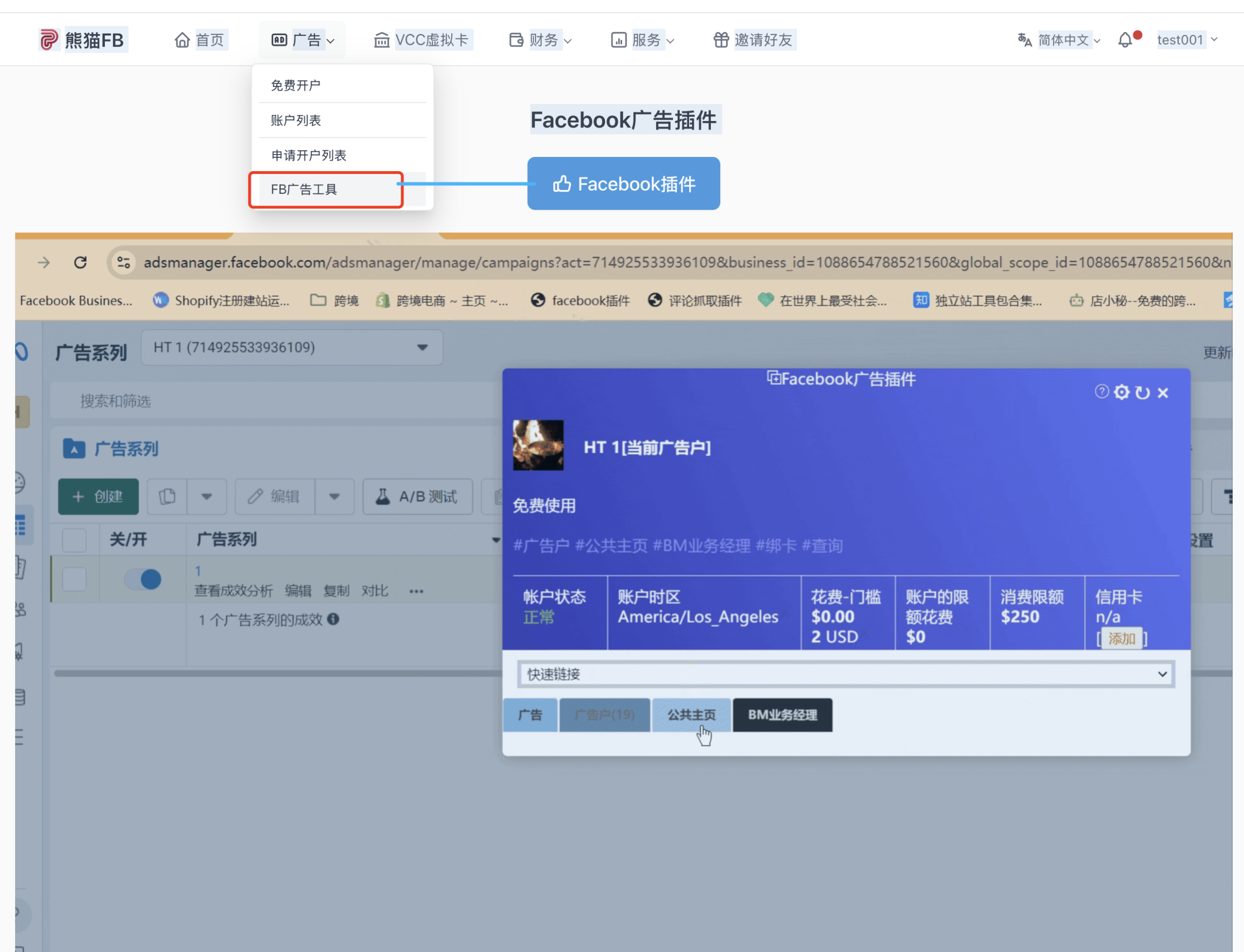Close the Facebook广告插件 panel
The image size is (1244, 952).
pyautogui.click(x=1163, y=393)
